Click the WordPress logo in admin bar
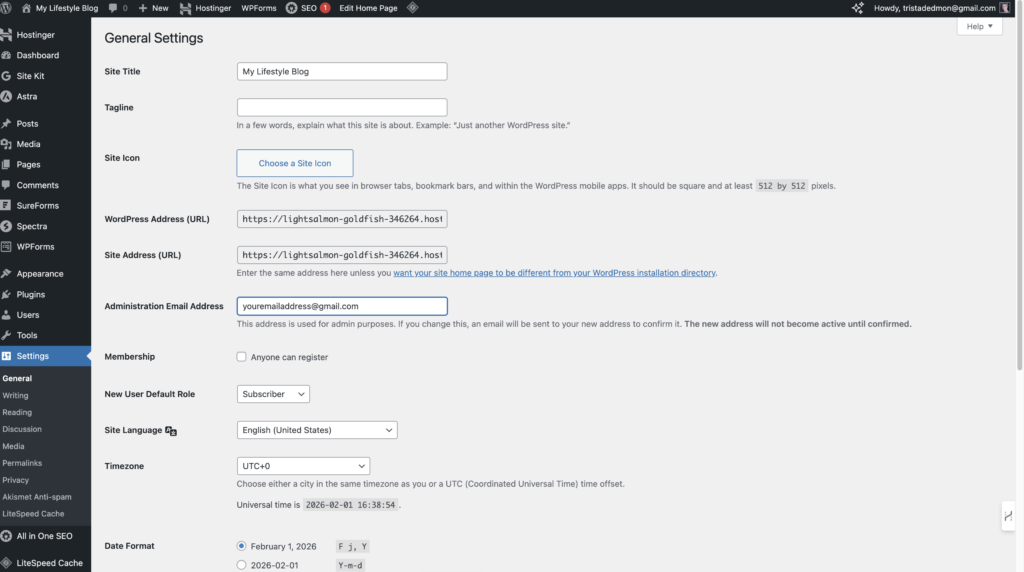Screen dimensions: 1024x572 [7, 8]
